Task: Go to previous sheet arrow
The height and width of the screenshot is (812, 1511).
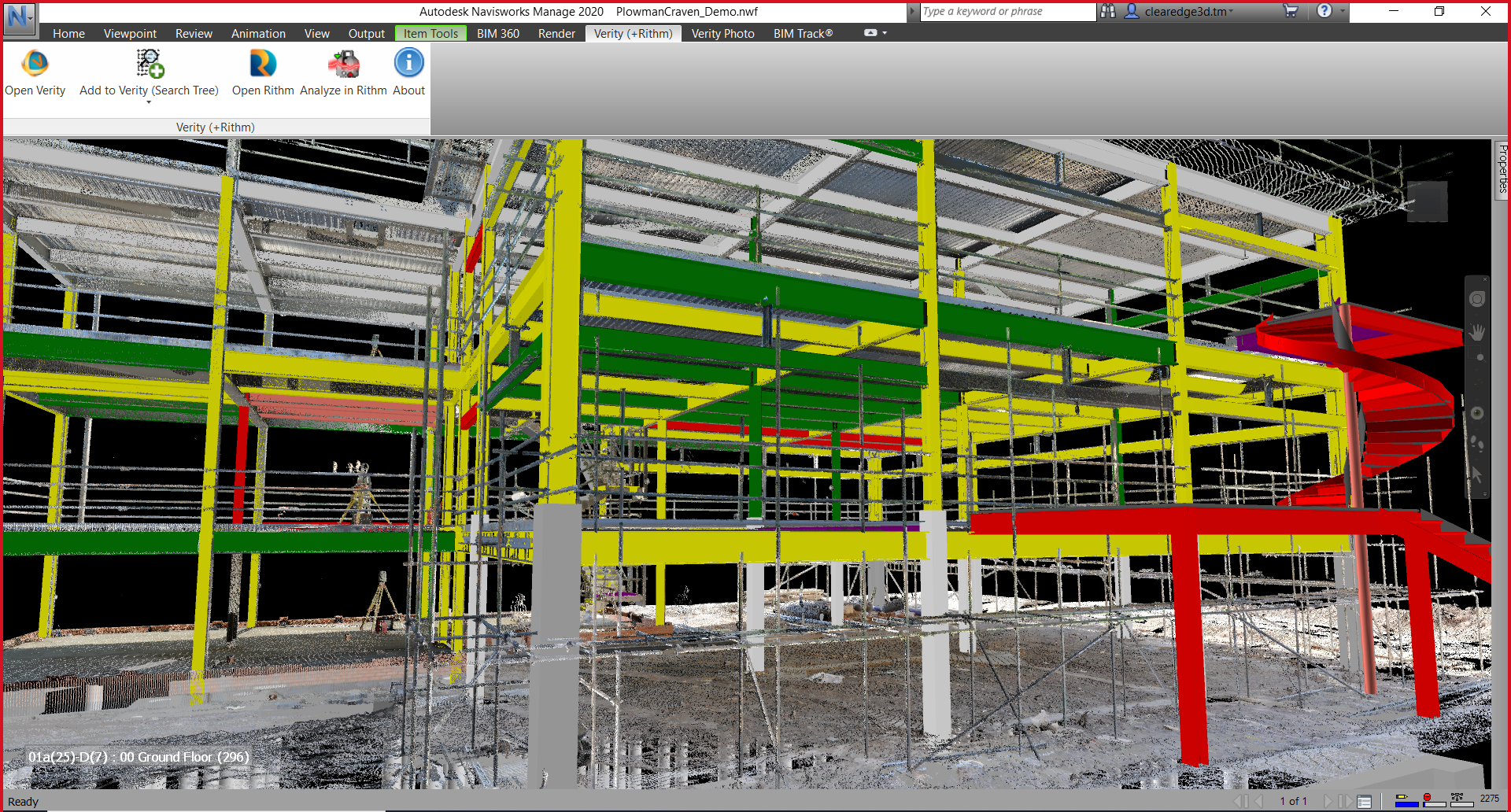Action: click(1259, 801)
